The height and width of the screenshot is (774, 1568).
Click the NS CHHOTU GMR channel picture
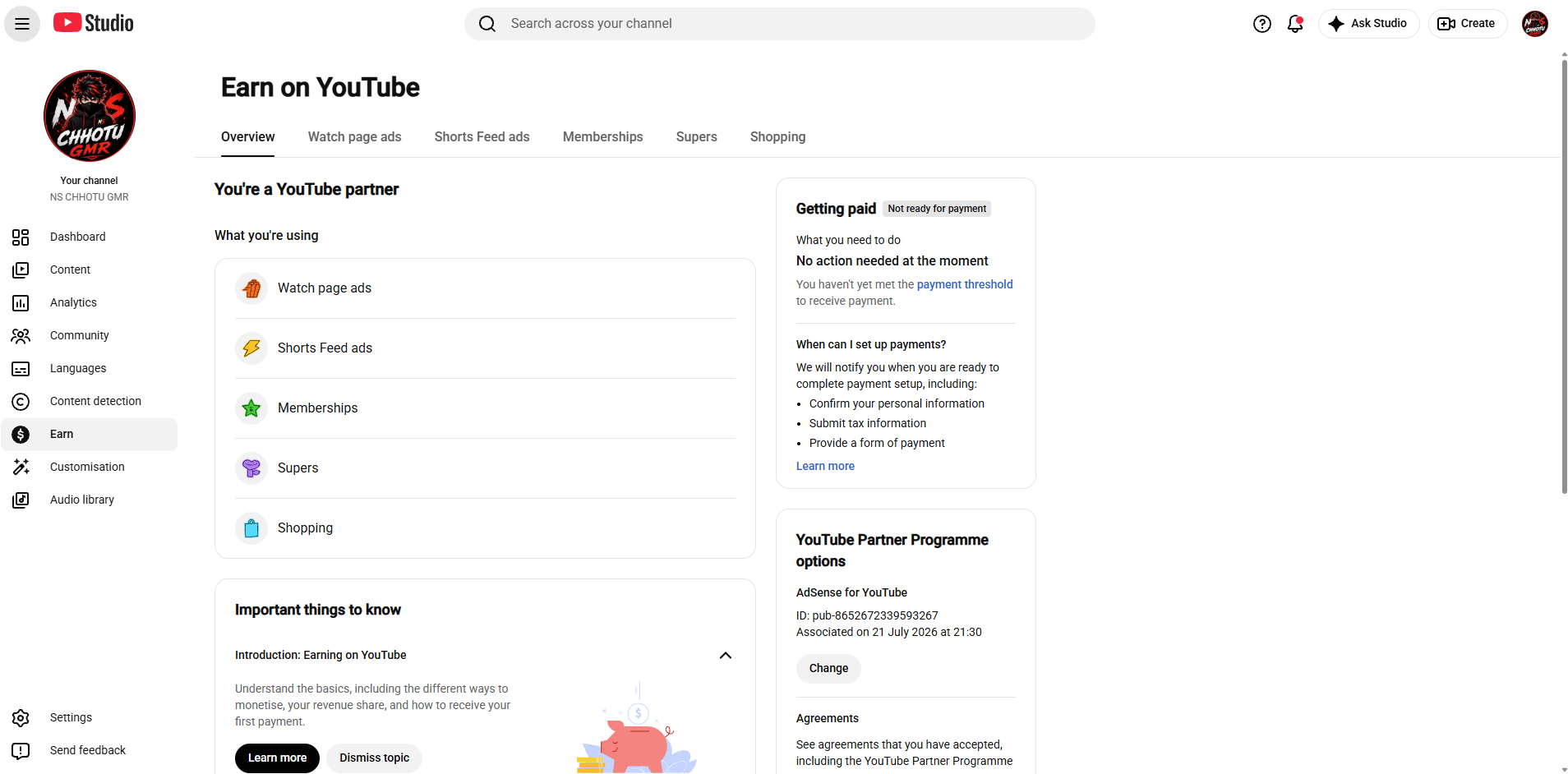tap(90, 116)
